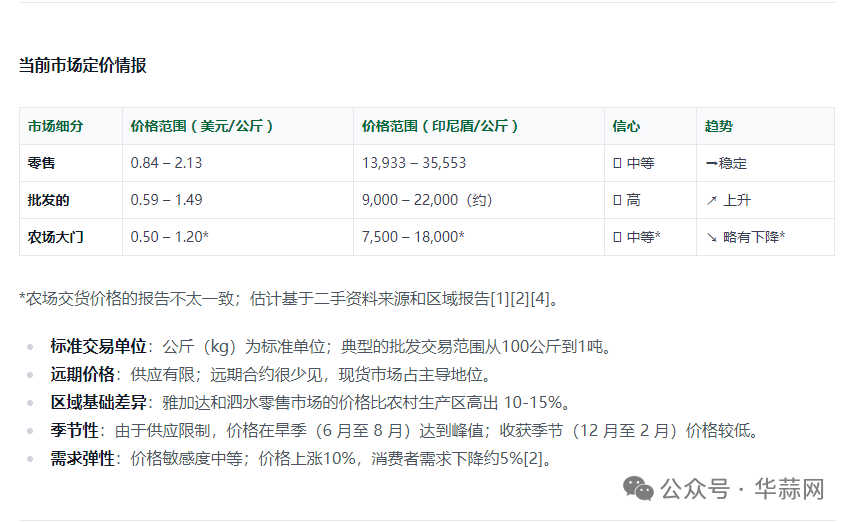Click the confidence icon beside 高
Viewport: 852px width, 523px height.
pos(617,200)
